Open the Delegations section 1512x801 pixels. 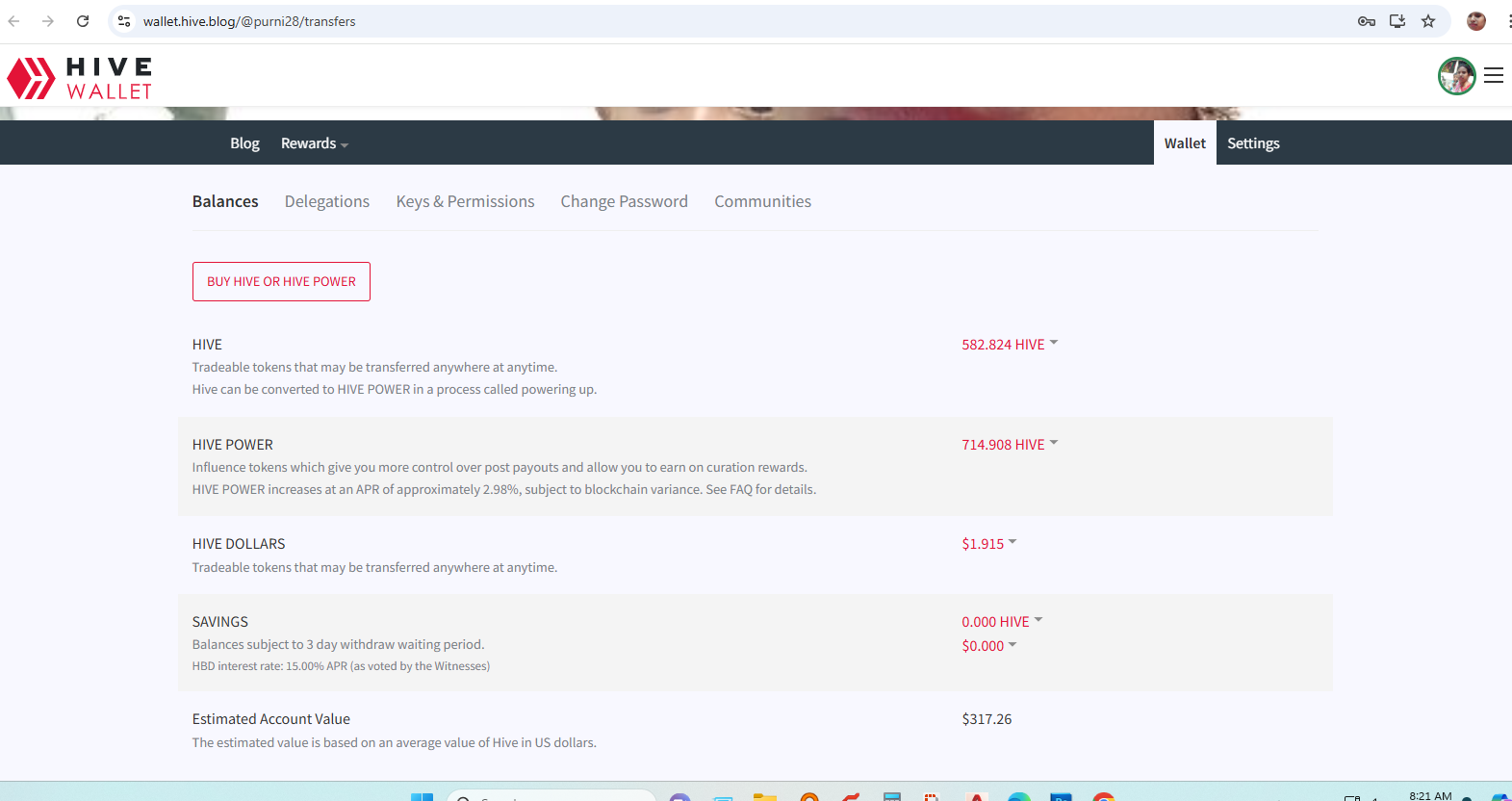(327, 201)
